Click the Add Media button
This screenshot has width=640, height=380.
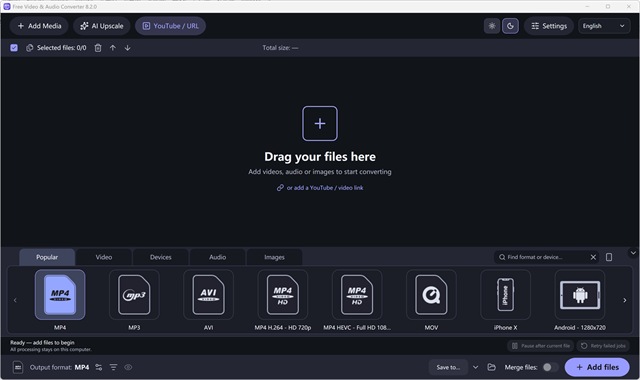pyautogui.click(x=39, y=26)
